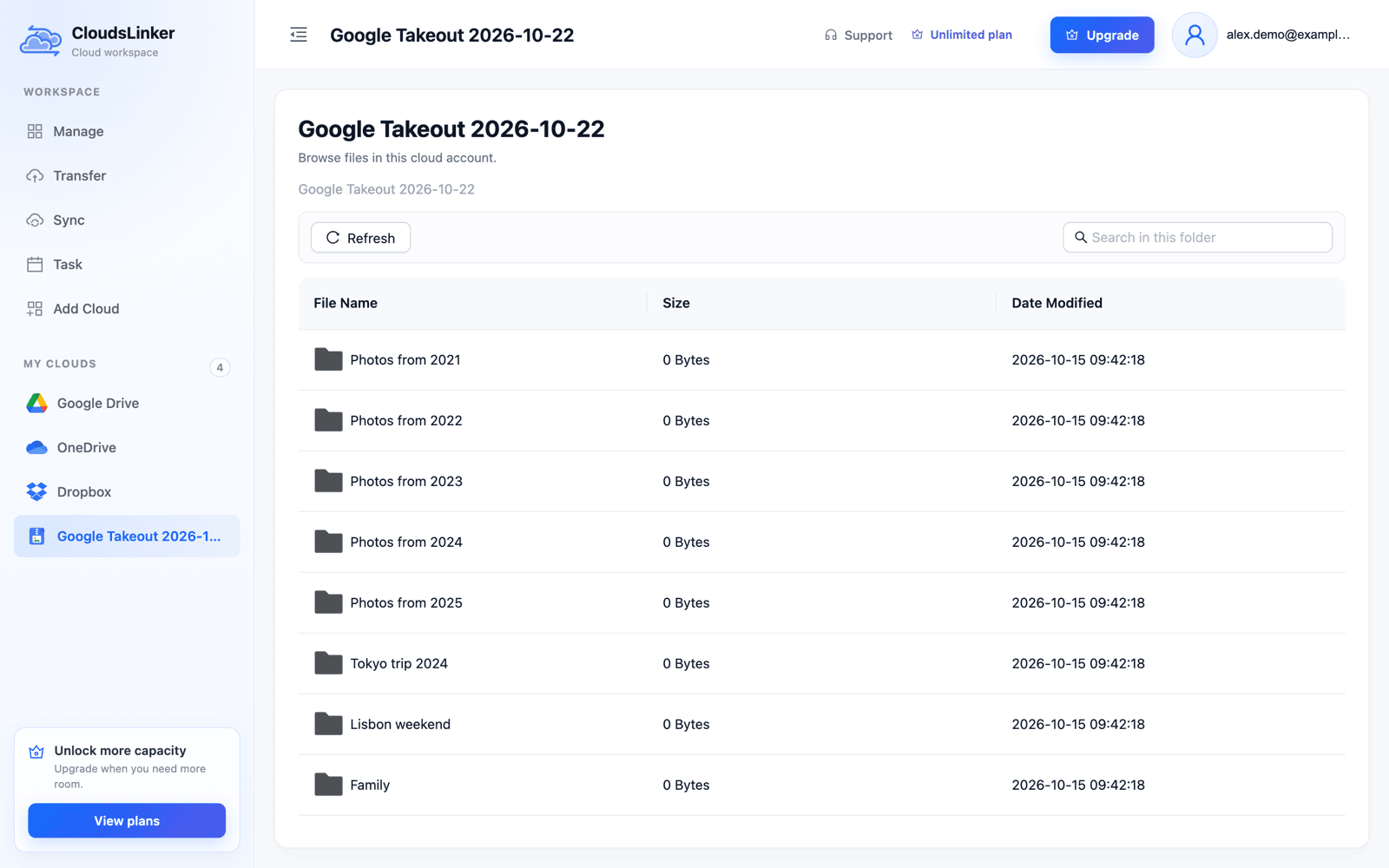Image resolution: width=1389 pixels, height=868 pixels.
Task: Click the OneDrive cloud icon
Action: click(x=36, y=447)
